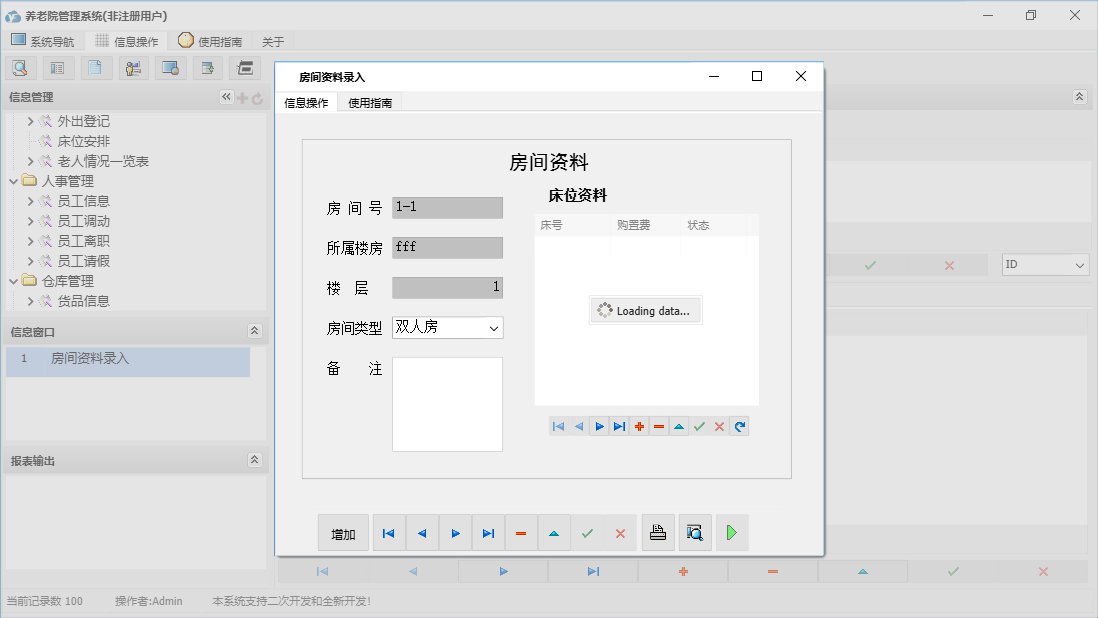1098x618 pixels.
Task: Select the magnifier search tool in the toolbar
Action: [x=20, y=67]
